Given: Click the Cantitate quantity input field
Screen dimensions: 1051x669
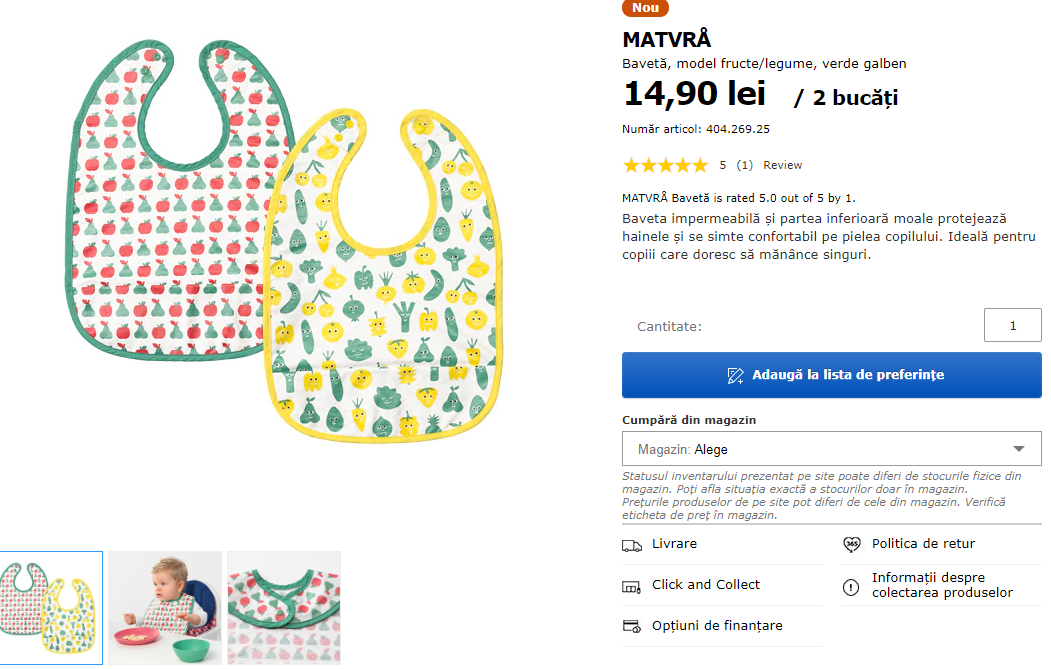Looking at the screenshot, I should (1012, 325).
